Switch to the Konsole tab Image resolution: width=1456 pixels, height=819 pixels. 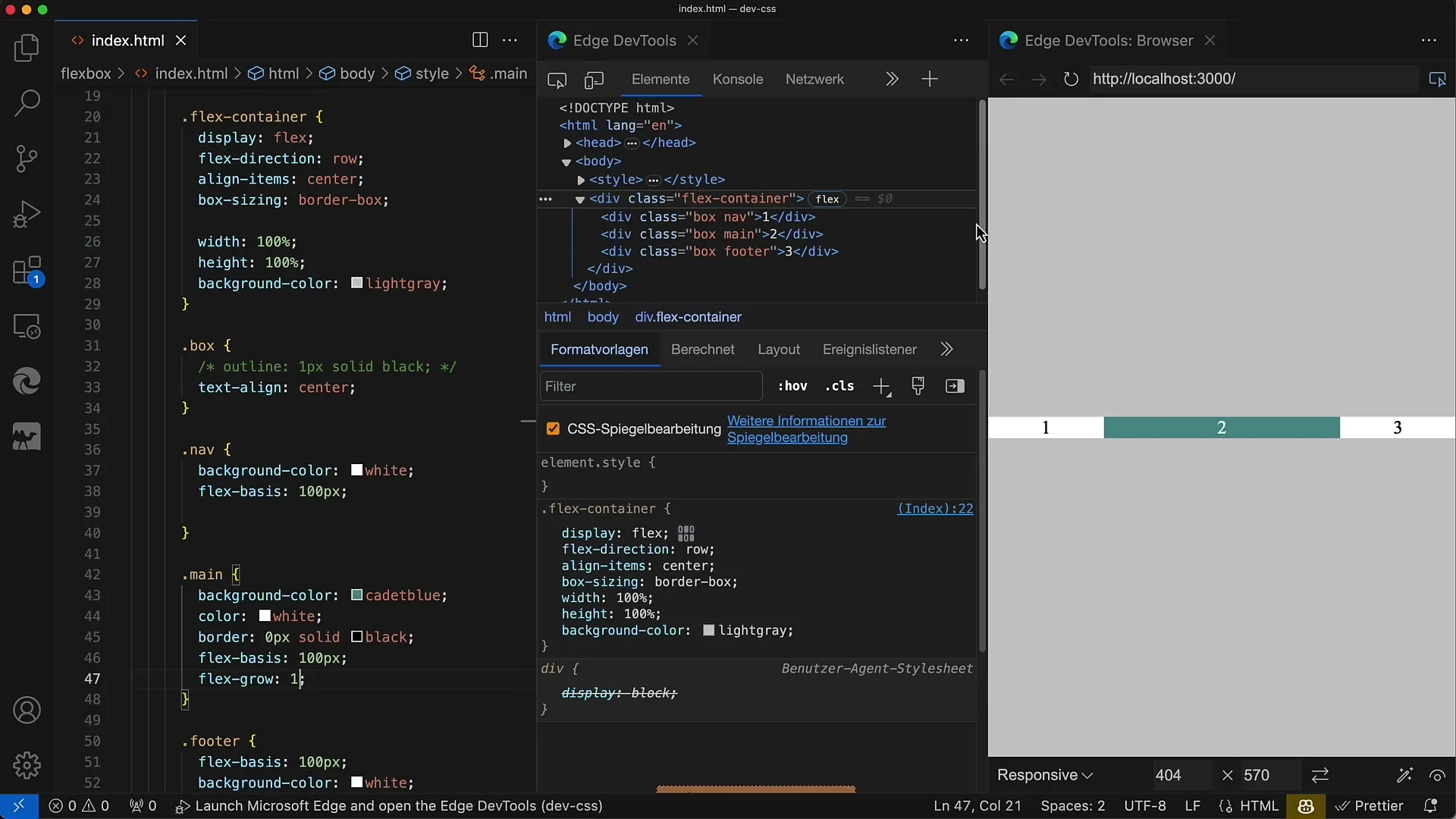(737, 80)
